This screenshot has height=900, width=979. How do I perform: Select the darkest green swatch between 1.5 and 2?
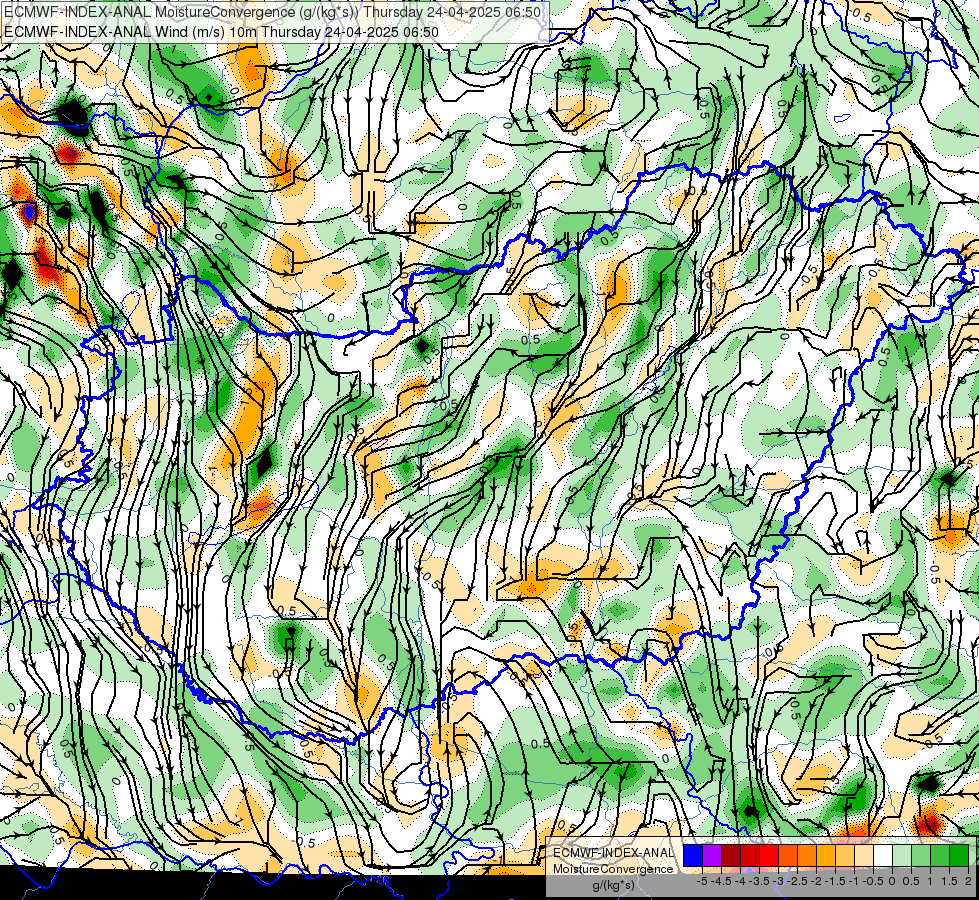[959, 855]
